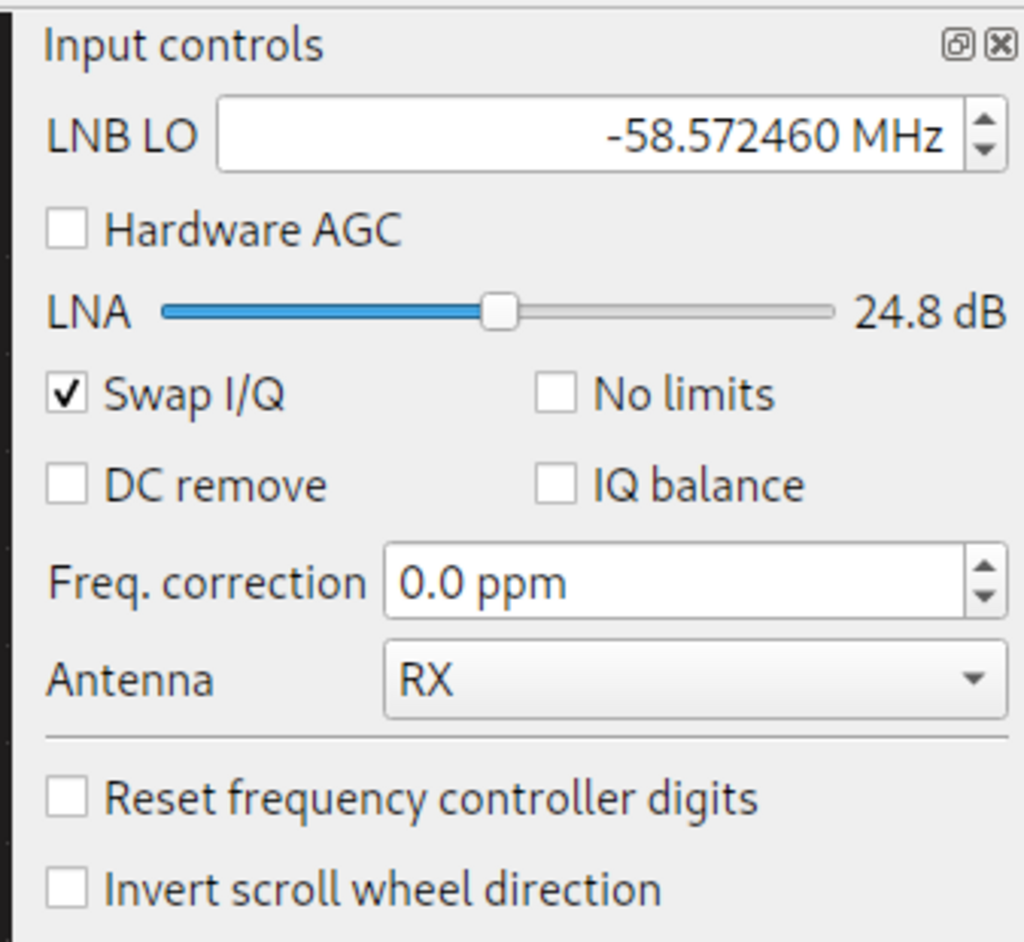1024x942 pixels.
Task: Click the 24.8 dB gain readout
Action: pyautogui.click(x=929, y=313)
